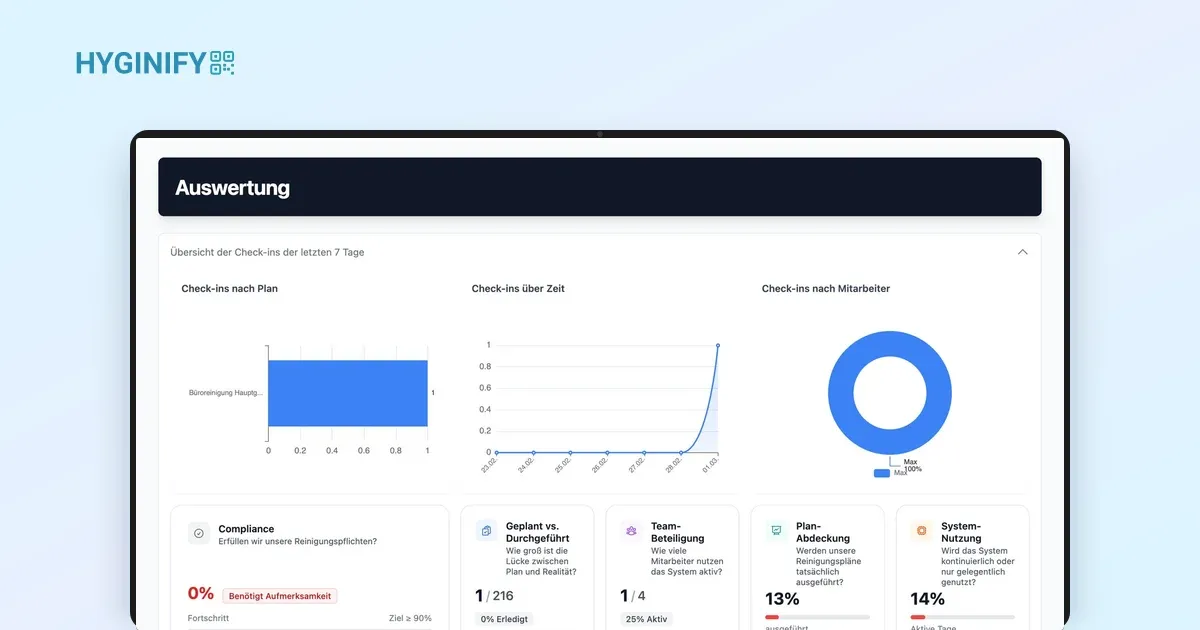Click the HYGINIFY QR code logo icon

point(222,63)
